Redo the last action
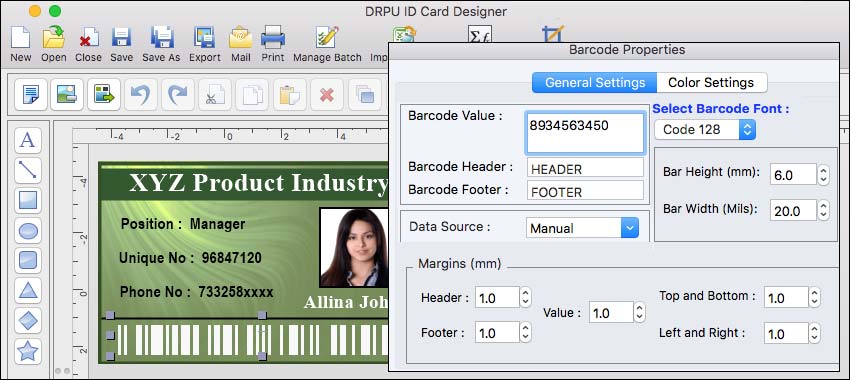 pyautogui.click(x=178, y=95)
